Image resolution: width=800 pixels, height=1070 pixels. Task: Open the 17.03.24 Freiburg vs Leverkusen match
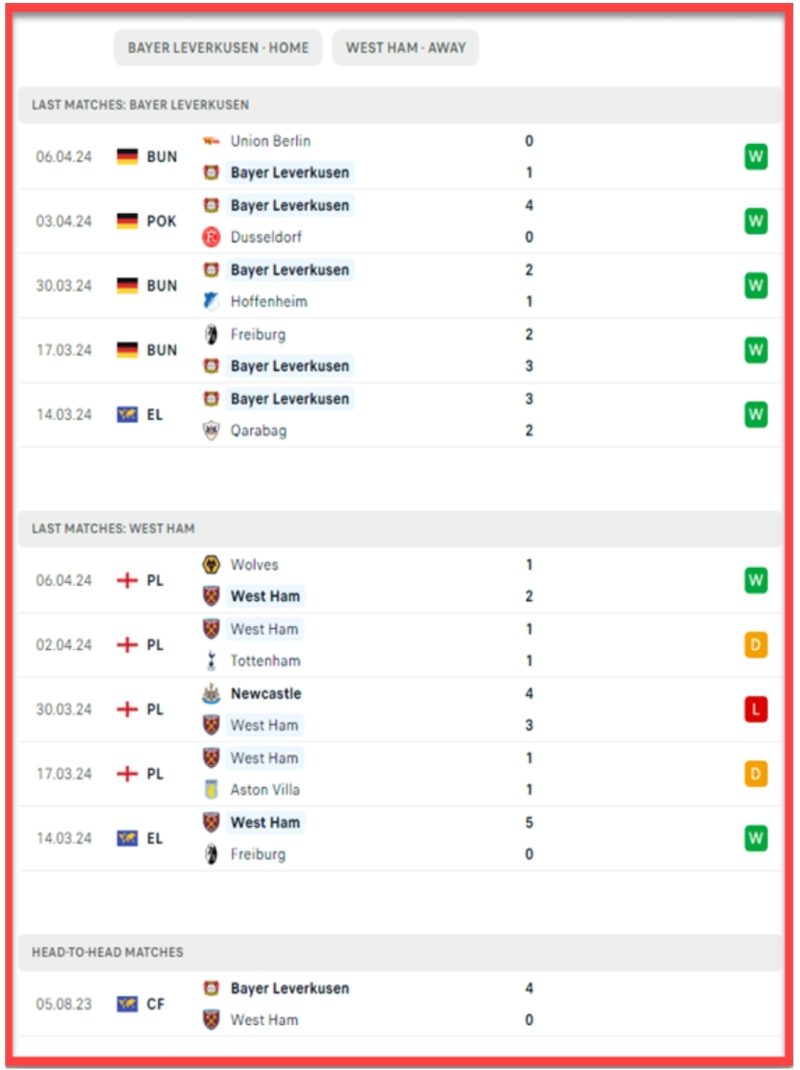[400, 350]
